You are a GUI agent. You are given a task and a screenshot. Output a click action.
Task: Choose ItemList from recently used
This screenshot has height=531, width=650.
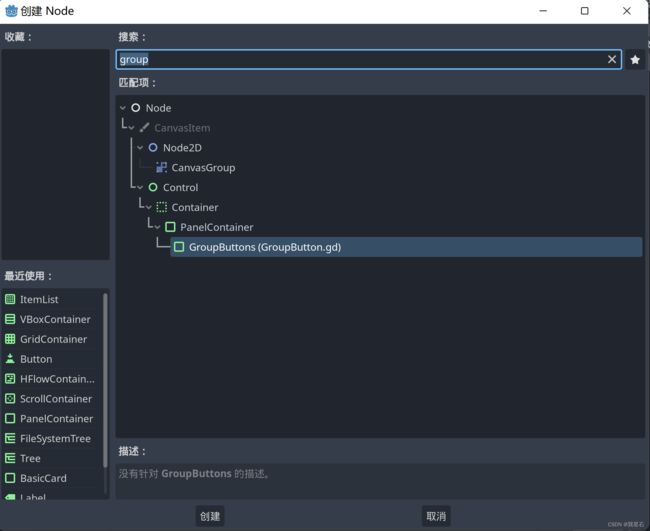click(x=39, y=299)
